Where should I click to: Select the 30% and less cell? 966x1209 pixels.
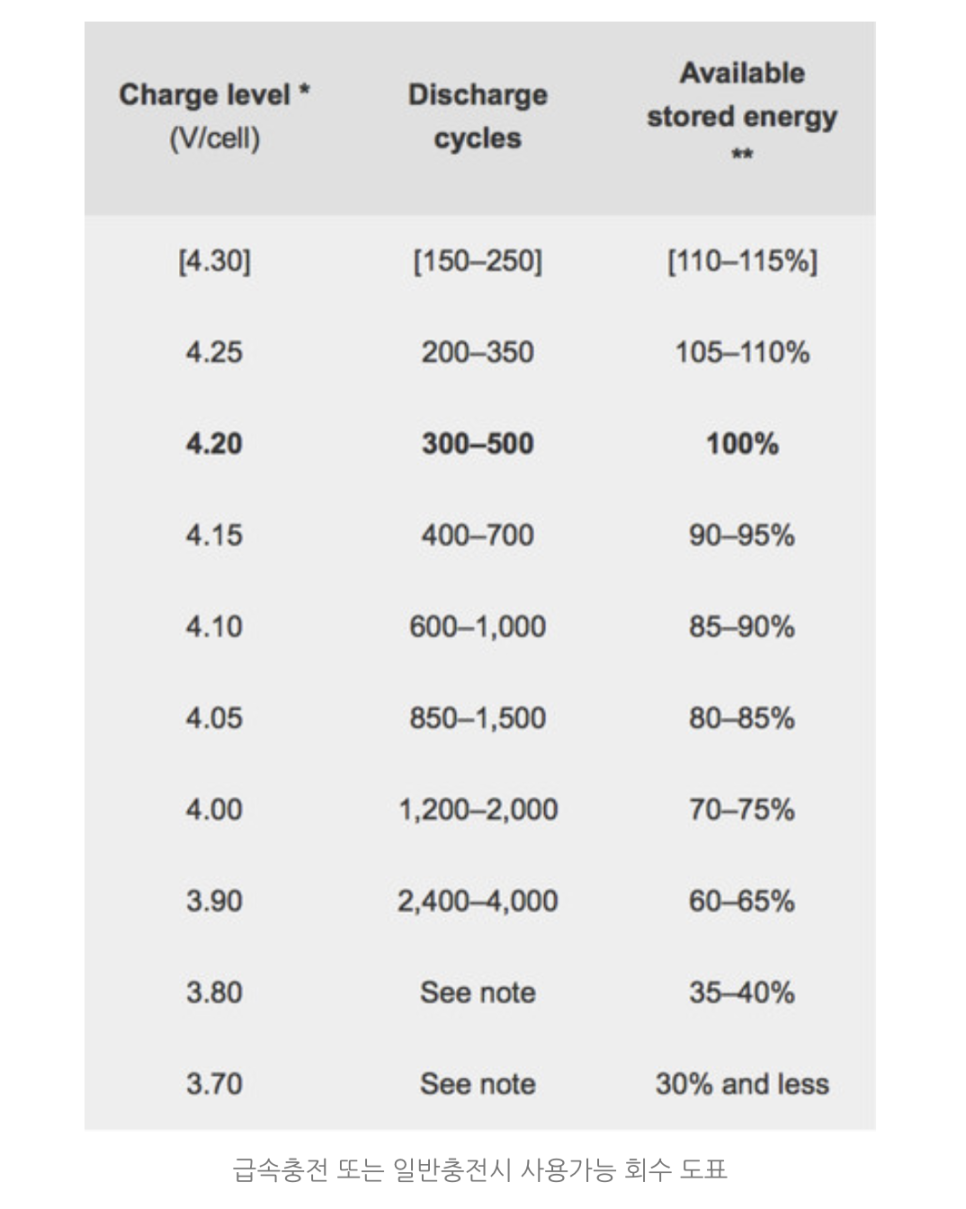pos(741,1084)
